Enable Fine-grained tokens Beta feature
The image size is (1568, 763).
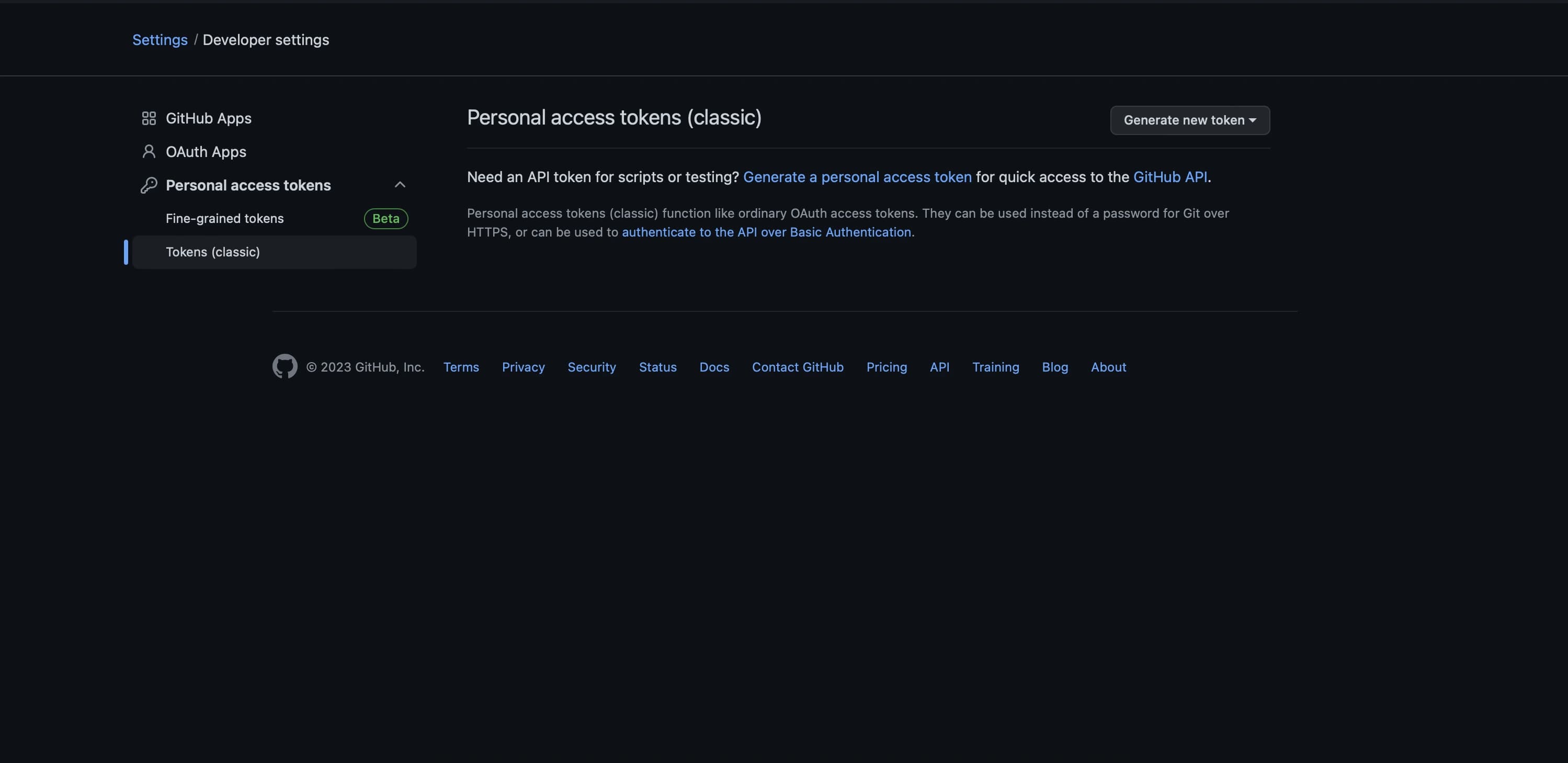pos(271,217)
